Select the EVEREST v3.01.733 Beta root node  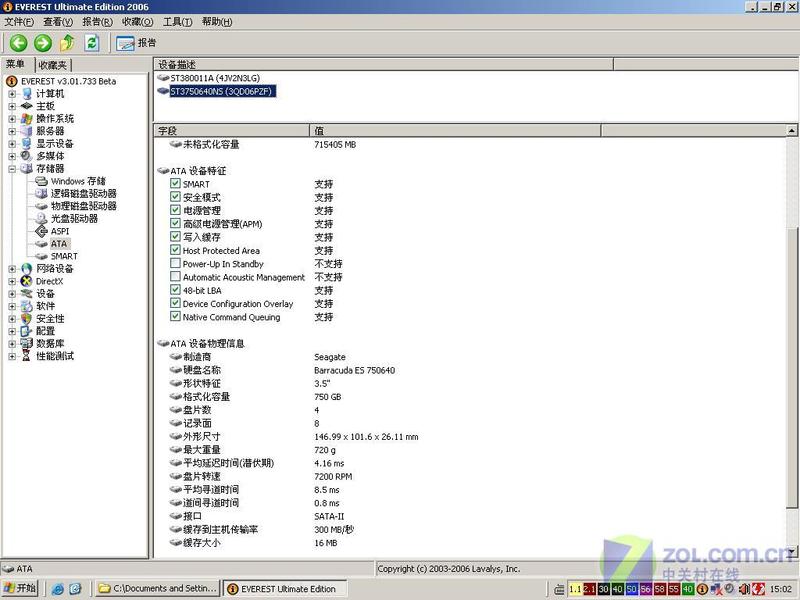(x=68, y=81)
